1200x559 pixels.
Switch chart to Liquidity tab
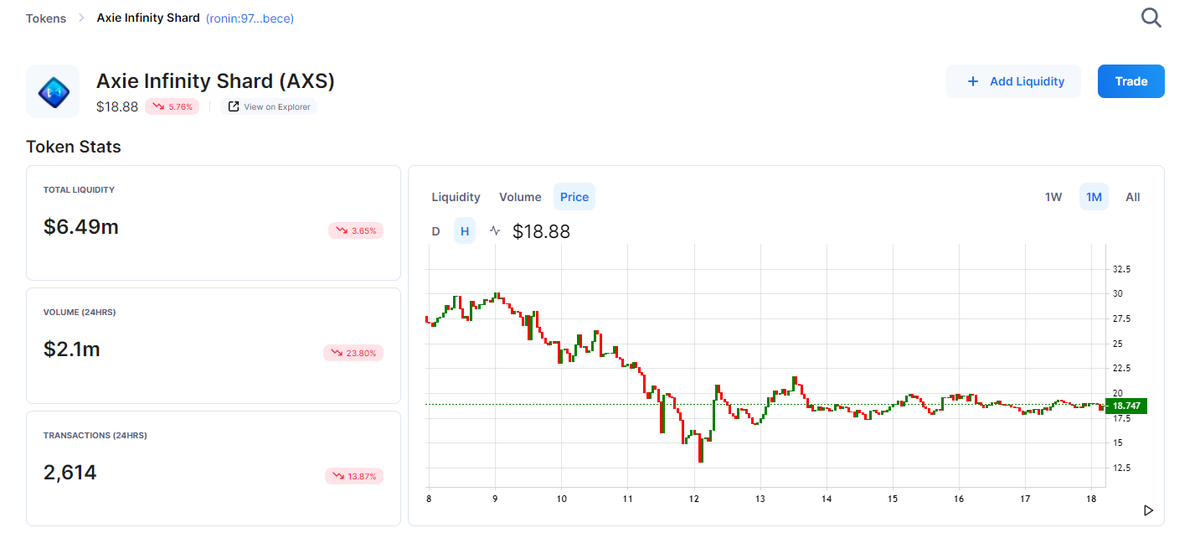pyautogui.click(x=456, y=197)
